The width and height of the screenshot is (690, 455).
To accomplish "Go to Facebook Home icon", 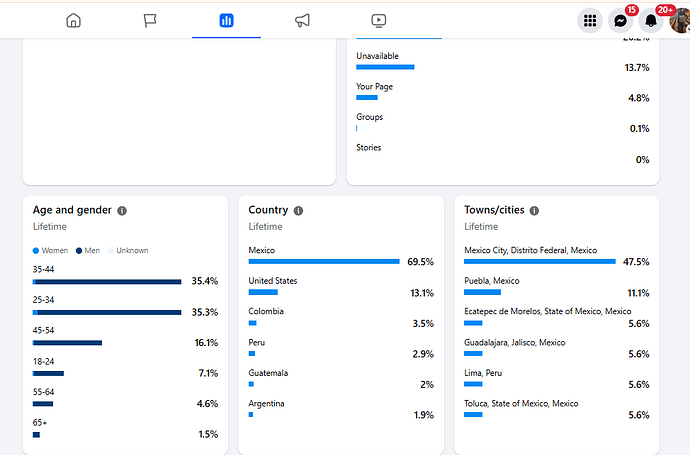I will pos(73,20).
